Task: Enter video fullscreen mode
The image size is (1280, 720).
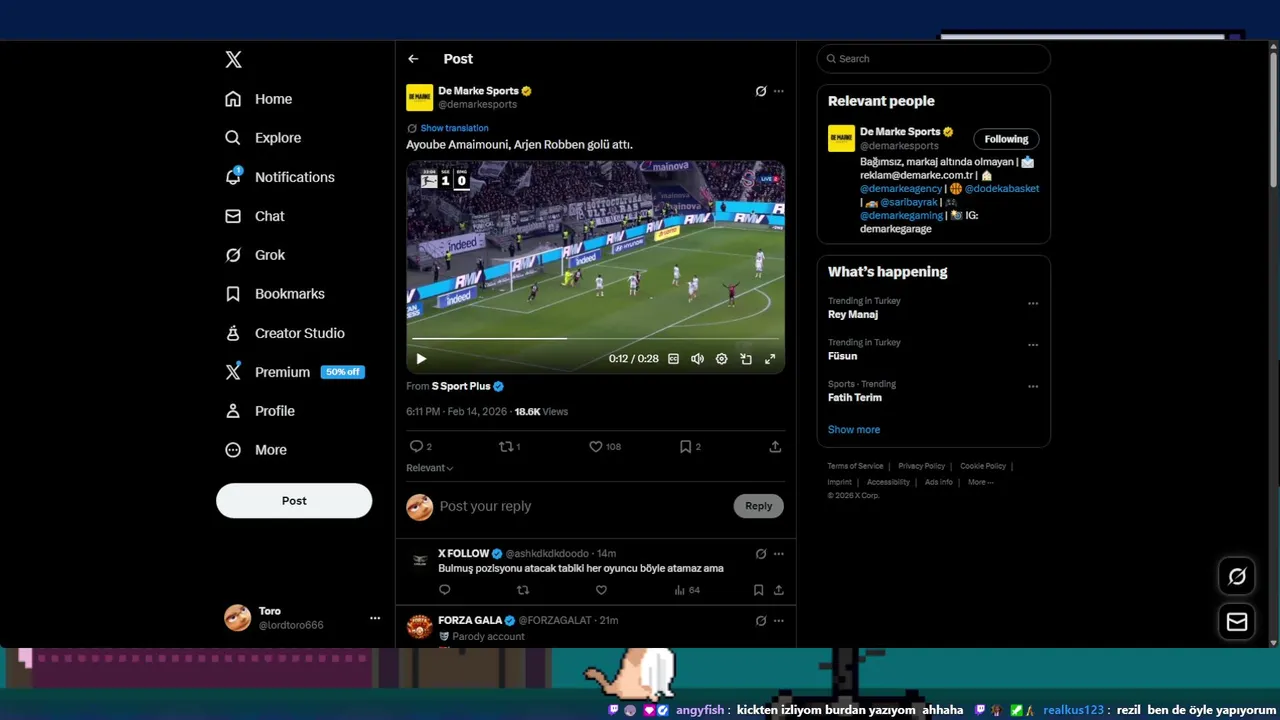Action: coord(770,359)
